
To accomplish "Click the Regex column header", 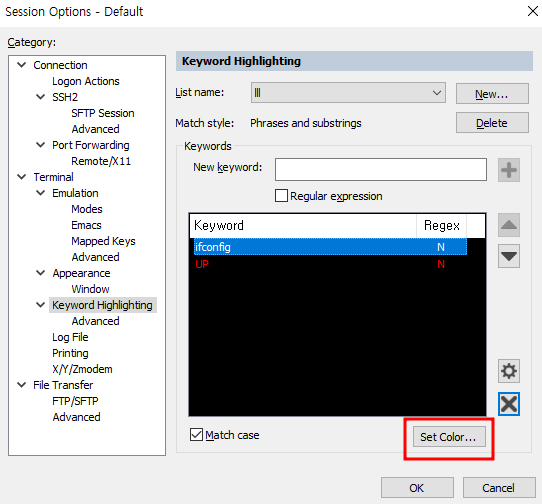I will click(x=441, y=225).
